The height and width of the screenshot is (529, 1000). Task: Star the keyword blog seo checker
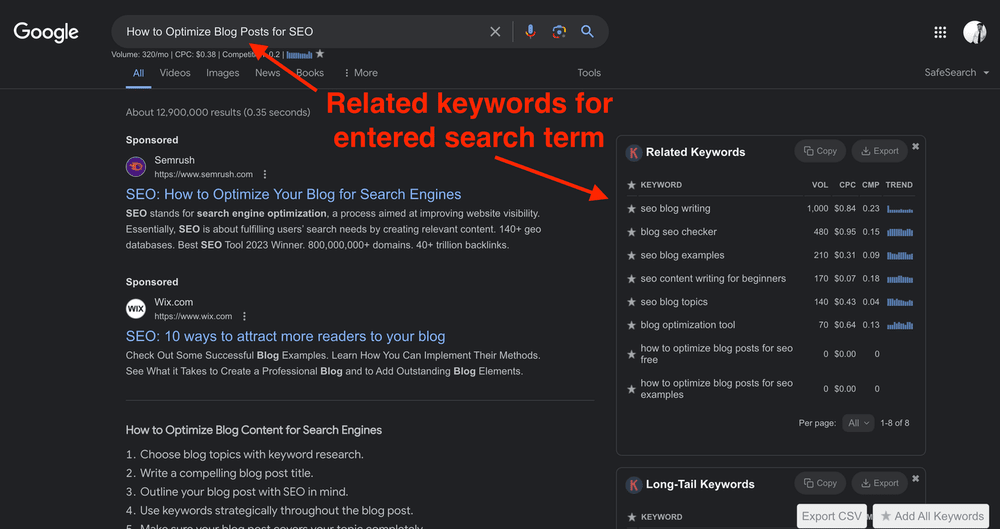pyautogui.click(x=631, y=232)
